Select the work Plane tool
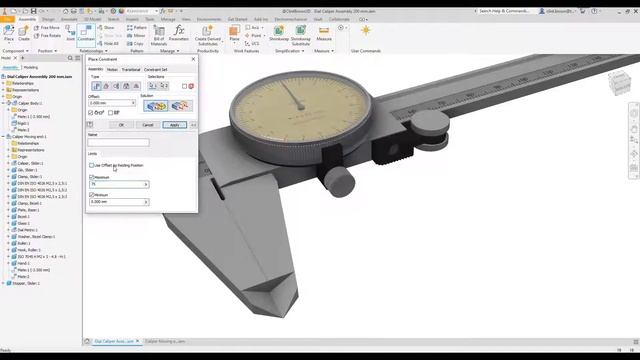Image resolution: width=640 pixels, height=360 pixels. (x=234, y=33)
